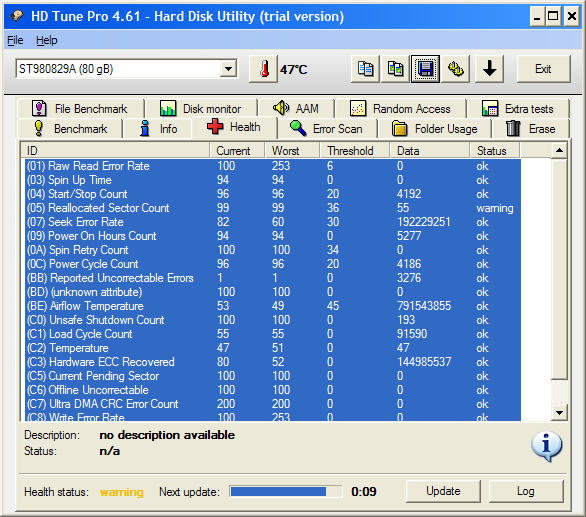Click the Current column header
Screen dimensions: 586x517
click(238, 151)
